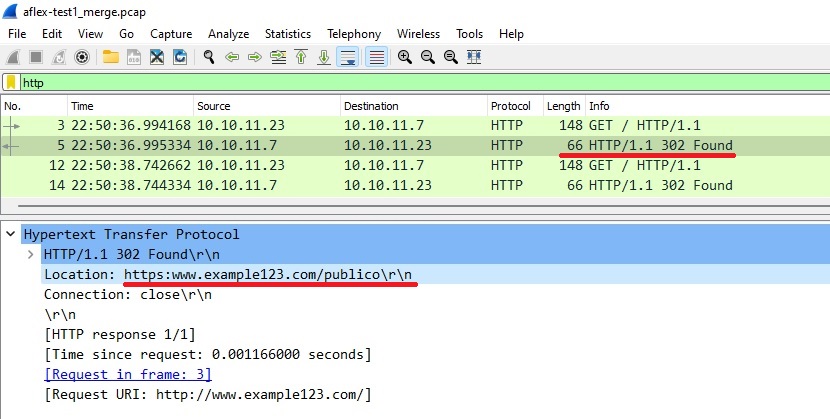The height and width of the screenshot is (419, 830).
Task: Select the Location header line
Action: tap(435, 275)
